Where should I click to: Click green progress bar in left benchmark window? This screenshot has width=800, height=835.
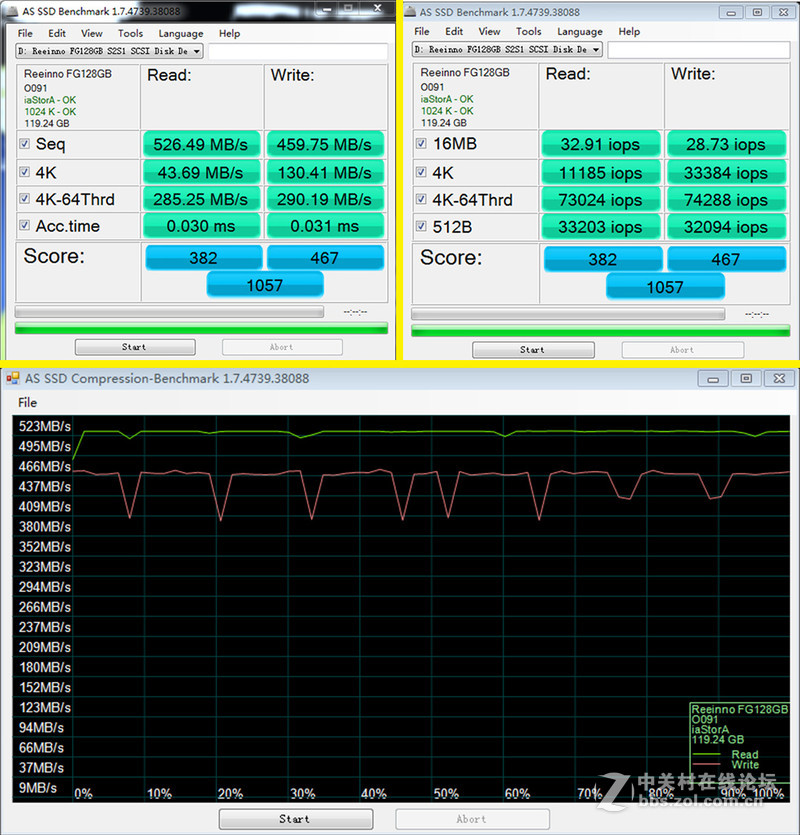point(201,329)
